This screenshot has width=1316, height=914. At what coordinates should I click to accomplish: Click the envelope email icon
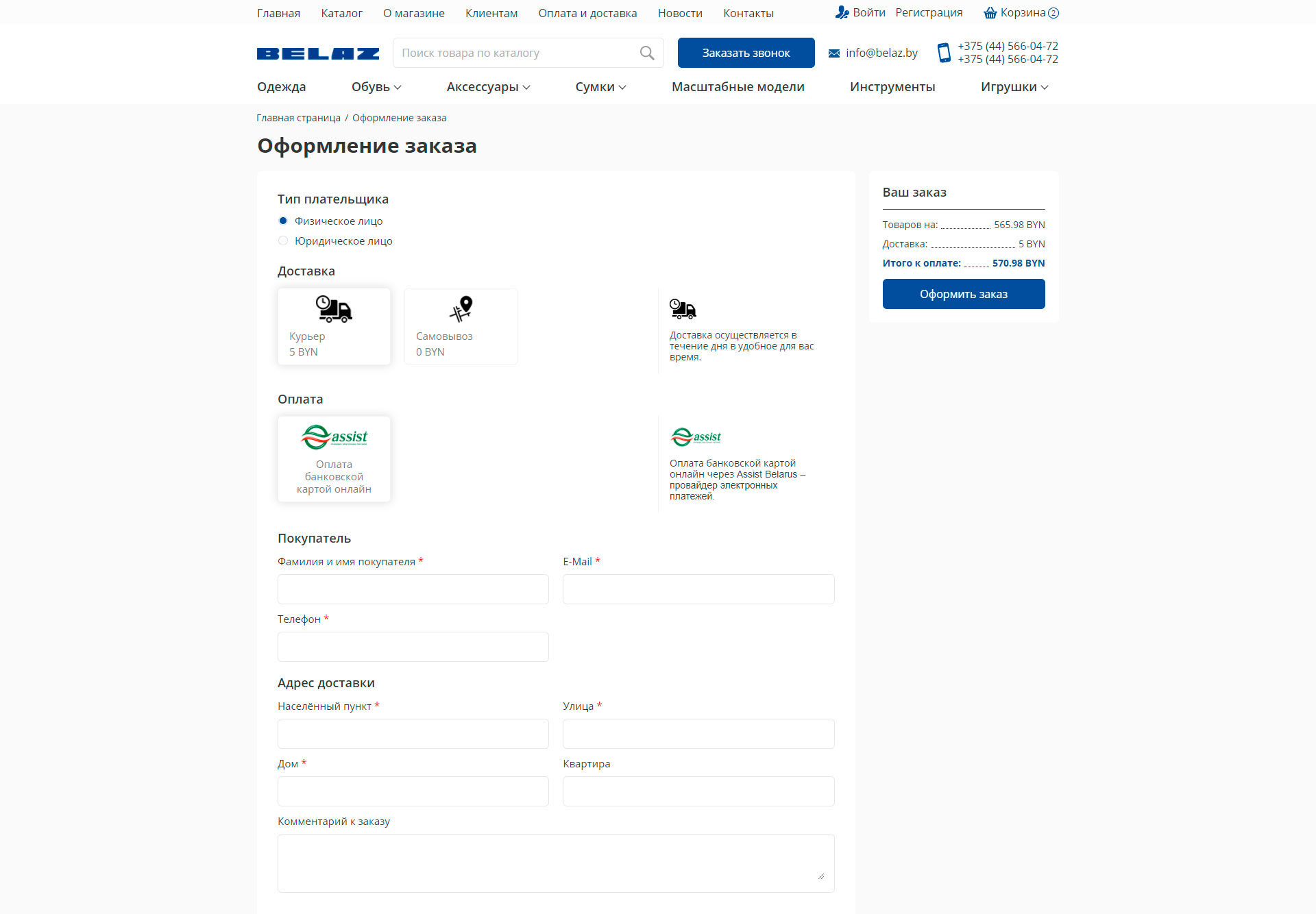(833, 53)
